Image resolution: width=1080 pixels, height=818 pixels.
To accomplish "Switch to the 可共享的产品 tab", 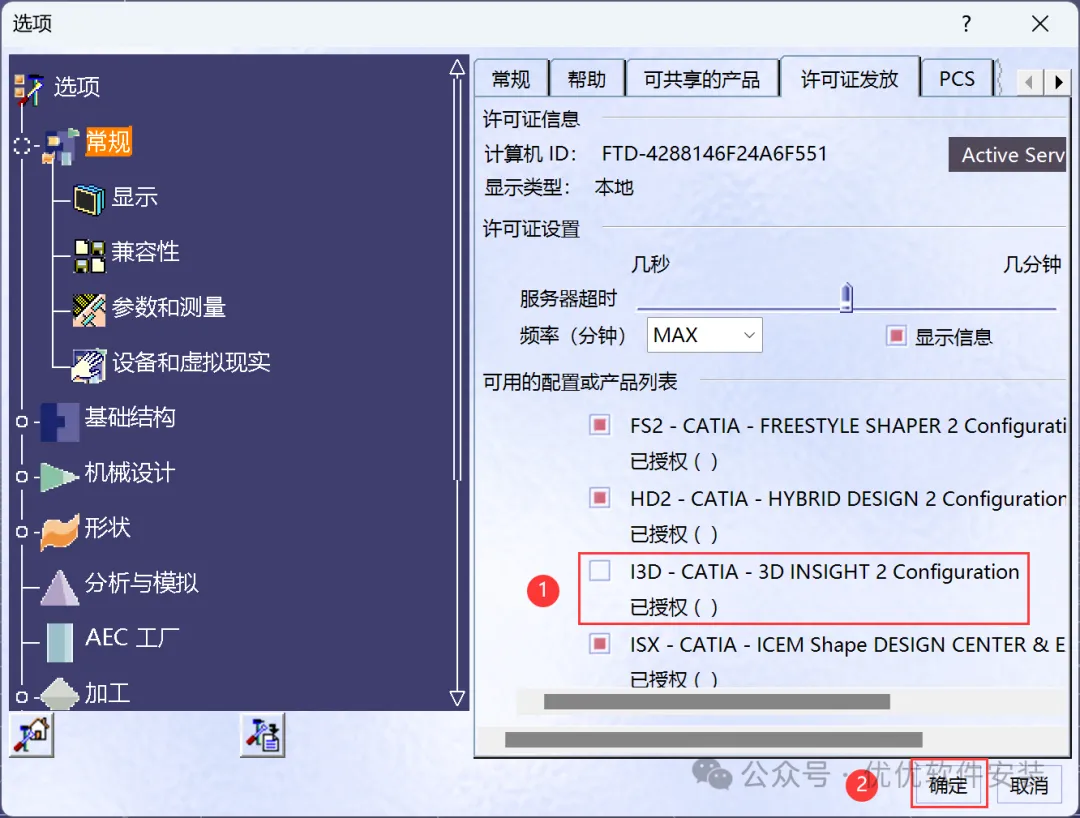I will click(702, 78).
